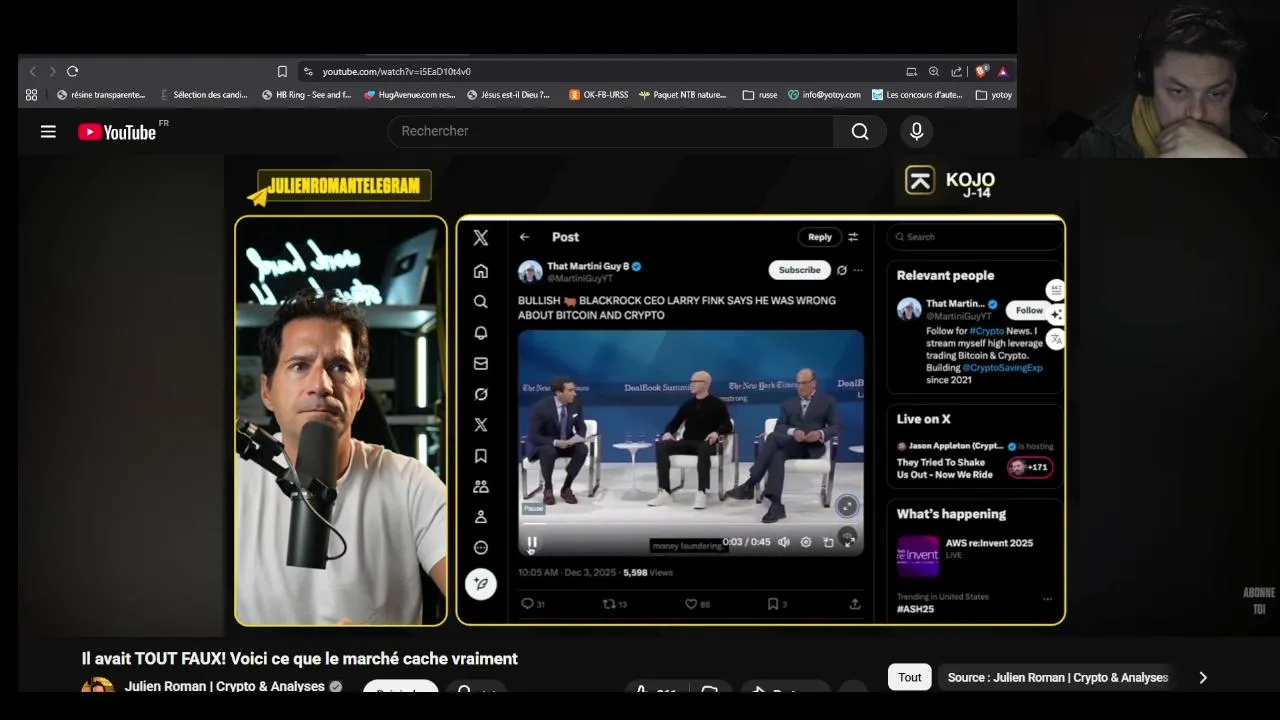Image resolution: width=1280 pixels, height=720 pixels.
Task: Click the back arrow beside 'Post'
Action: pyautogui.click(x=525, y=237)
